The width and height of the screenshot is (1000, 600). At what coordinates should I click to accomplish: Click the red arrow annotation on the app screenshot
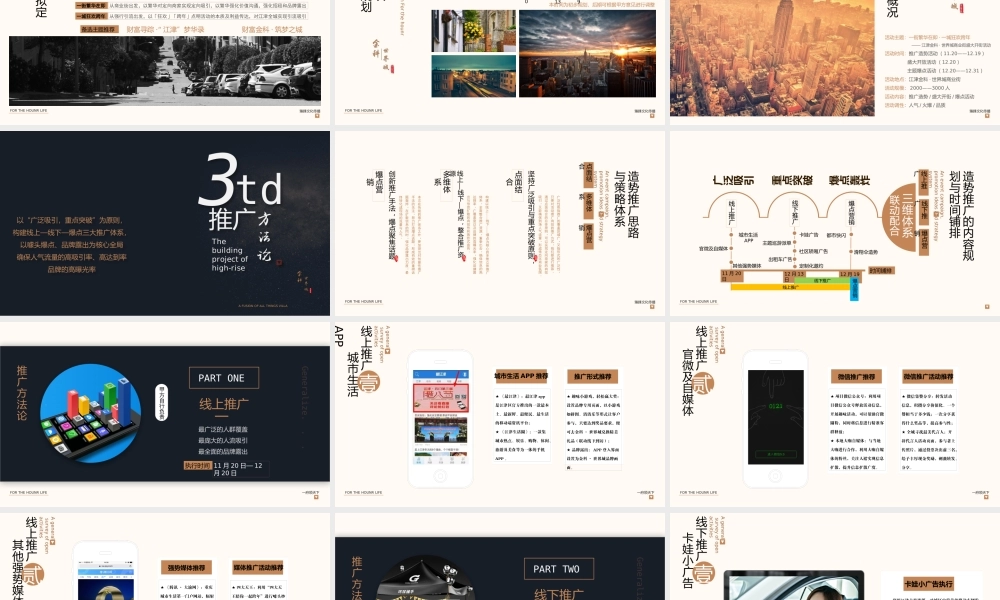[457, 378]
